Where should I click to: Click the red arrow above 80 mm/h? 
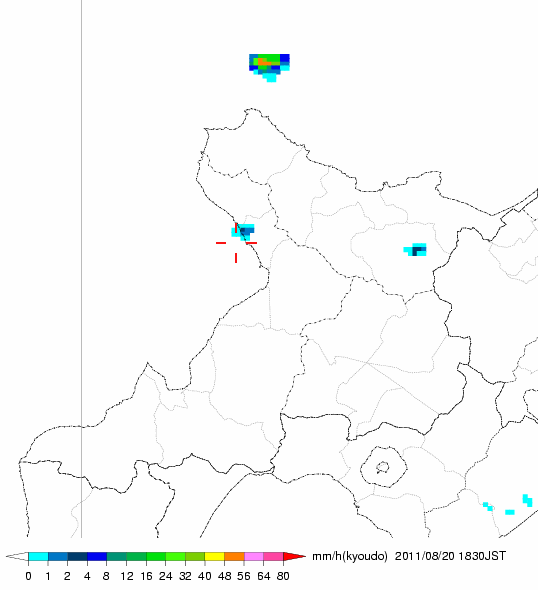coord(294,557)
